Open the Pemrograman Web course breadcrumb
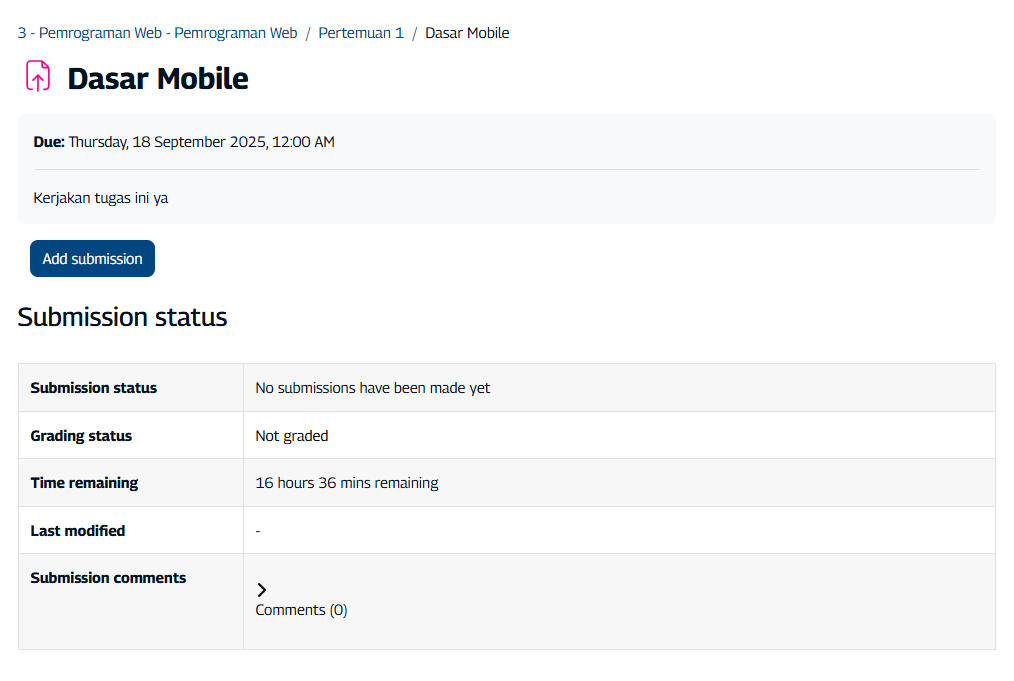 coord(157,33)
